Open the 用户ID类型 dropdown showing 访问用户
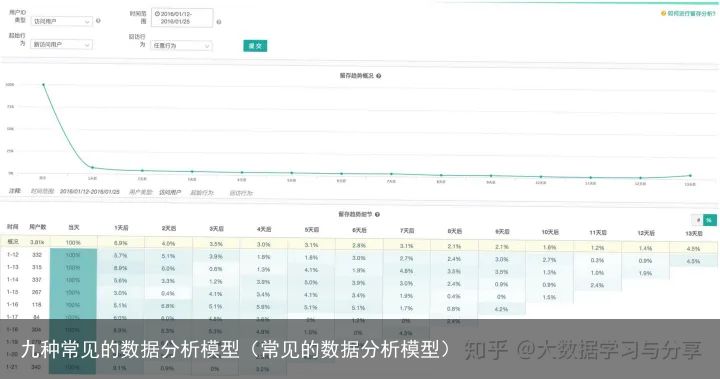Screen dimensions: 720x379 click(62, 21)
